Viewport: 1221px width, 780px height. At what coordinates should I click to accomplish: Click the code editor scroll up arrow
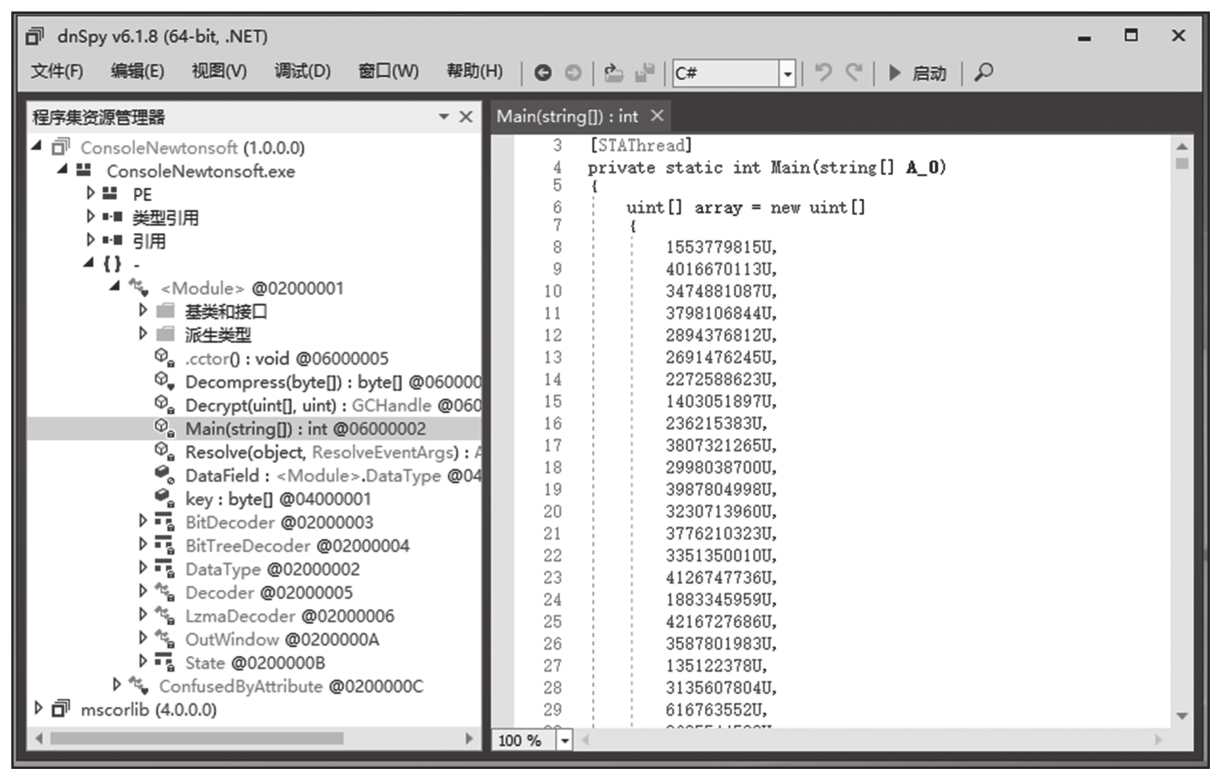pyautogui.click(x=1182, y=146)
